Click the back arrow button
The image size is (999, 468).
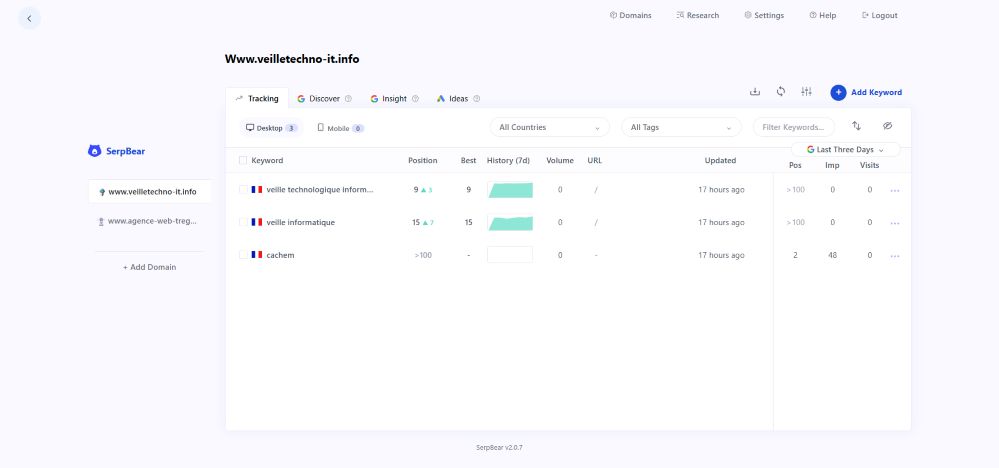[x=29, y=18]
